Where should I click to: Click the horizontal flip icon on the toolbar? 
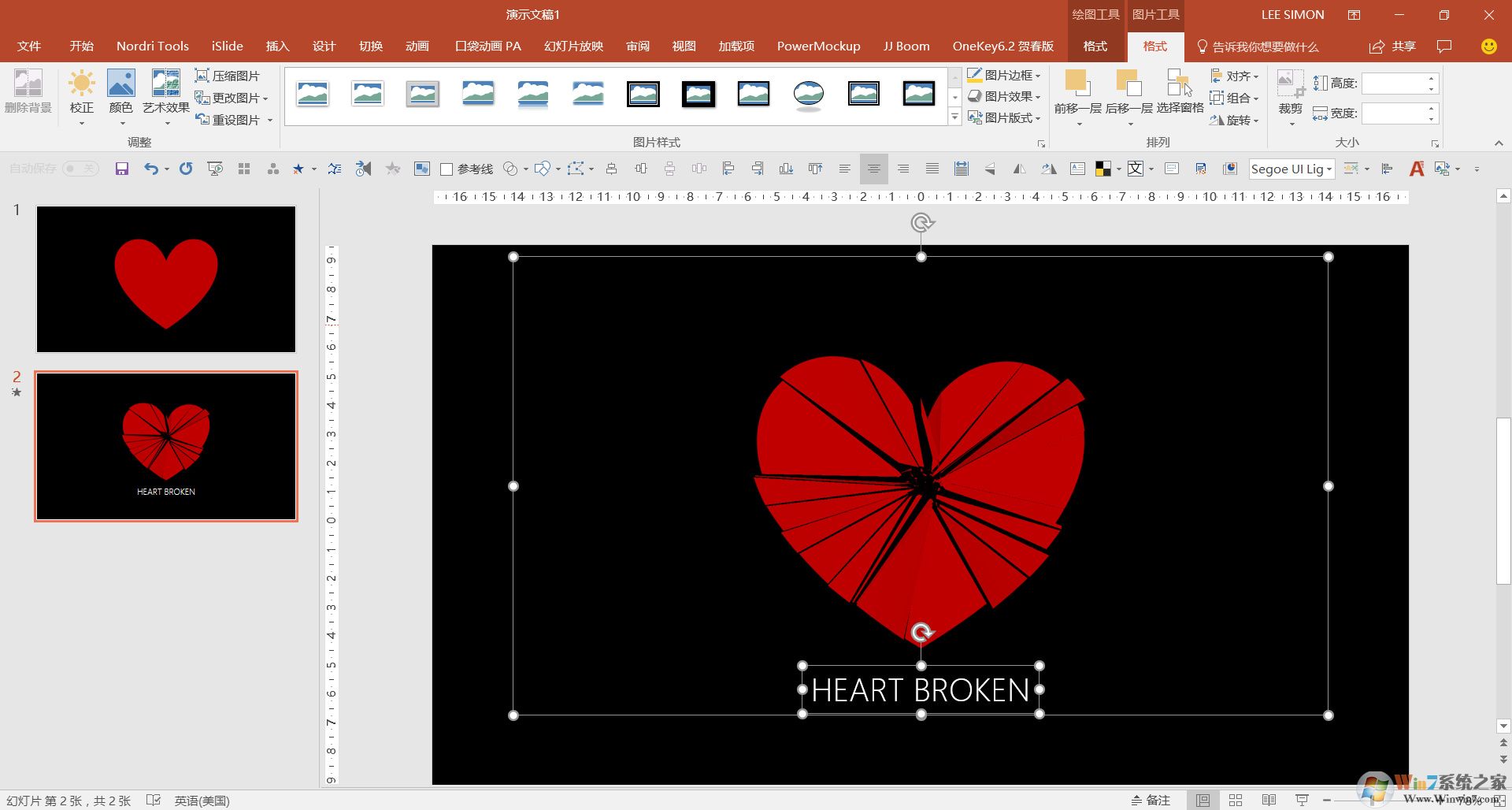coord(1020,169)
